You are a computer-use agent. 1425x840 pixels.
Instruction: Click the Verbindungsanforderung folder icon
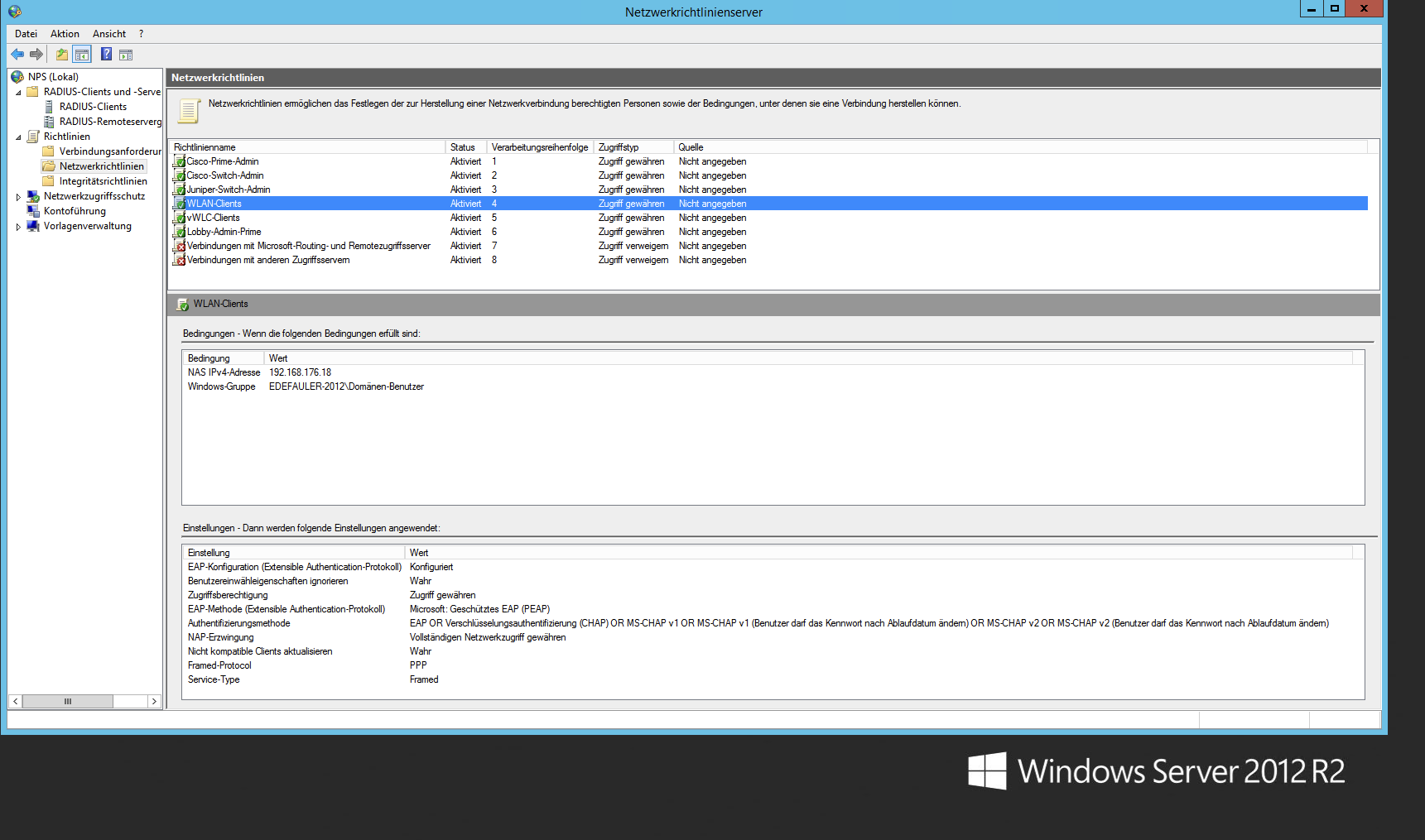(x=49, y=151)
